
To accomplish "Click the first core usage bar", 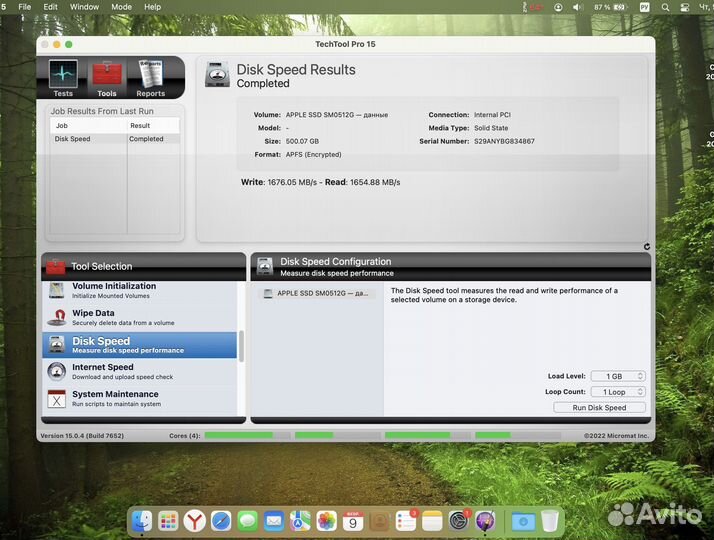I will (x=247, y=435).
